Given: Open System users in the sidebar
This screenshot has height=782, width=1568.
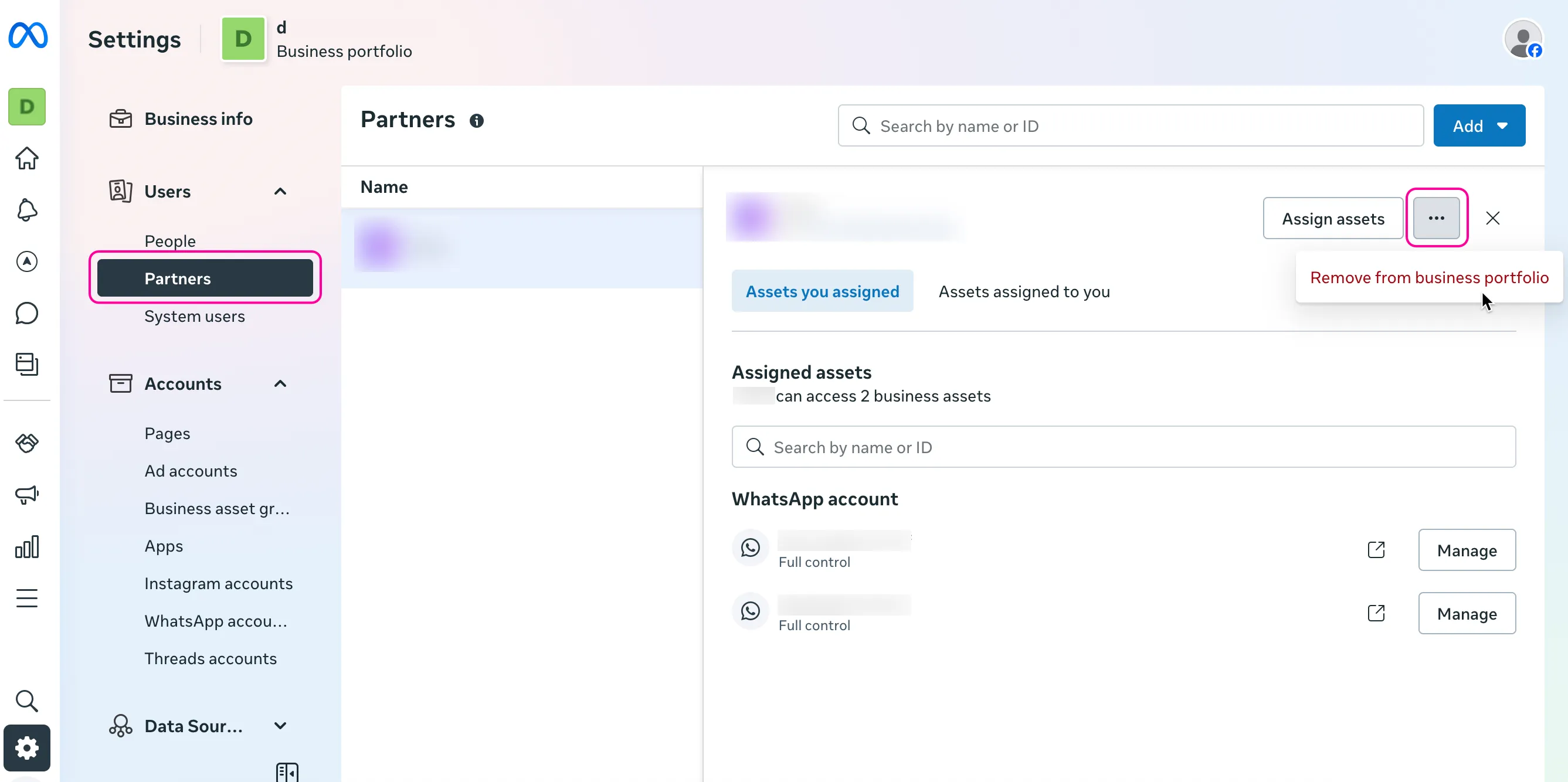Looking at the screenshot, I should (194, 317).
